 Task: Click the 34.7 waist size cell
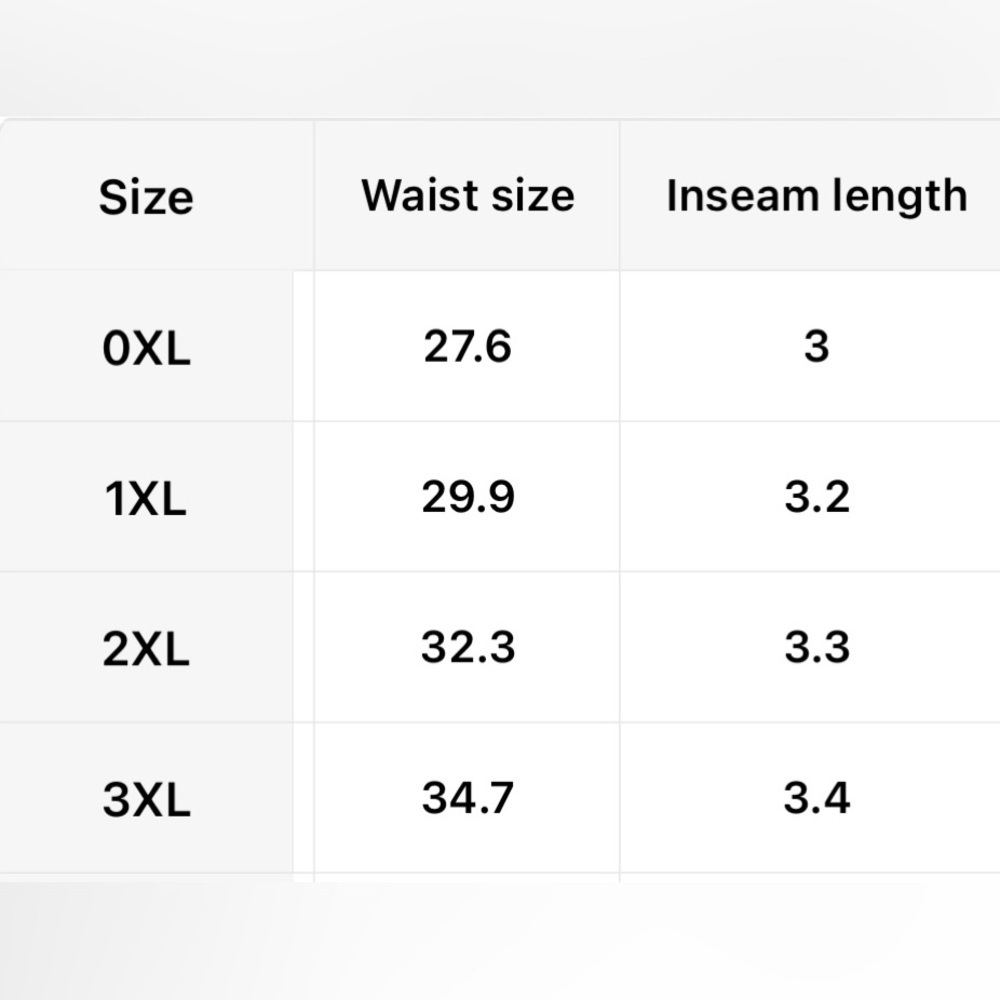click(x=467, y=798)
